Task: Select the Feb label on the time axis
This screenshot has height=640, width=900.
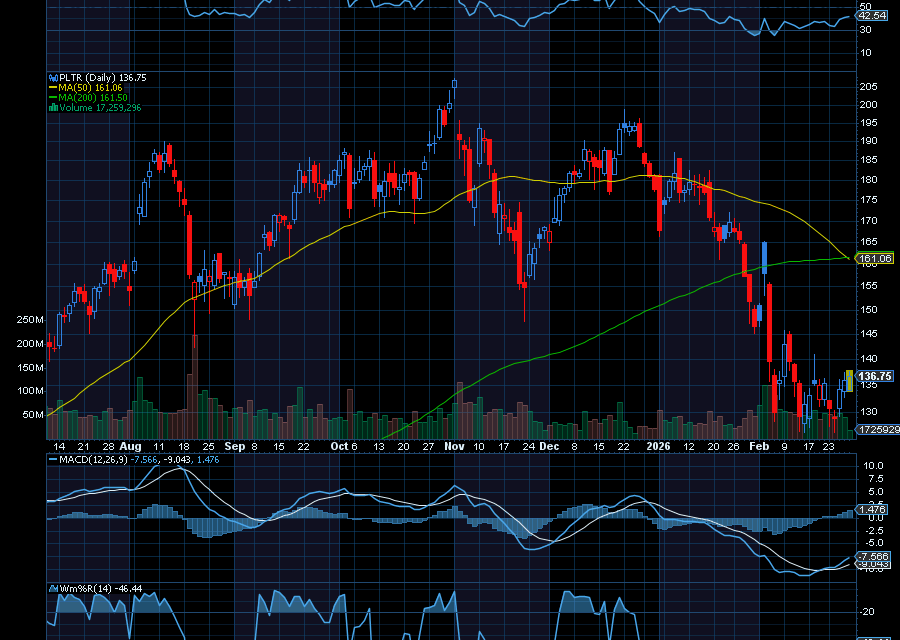Action: [x=757, y=446]
